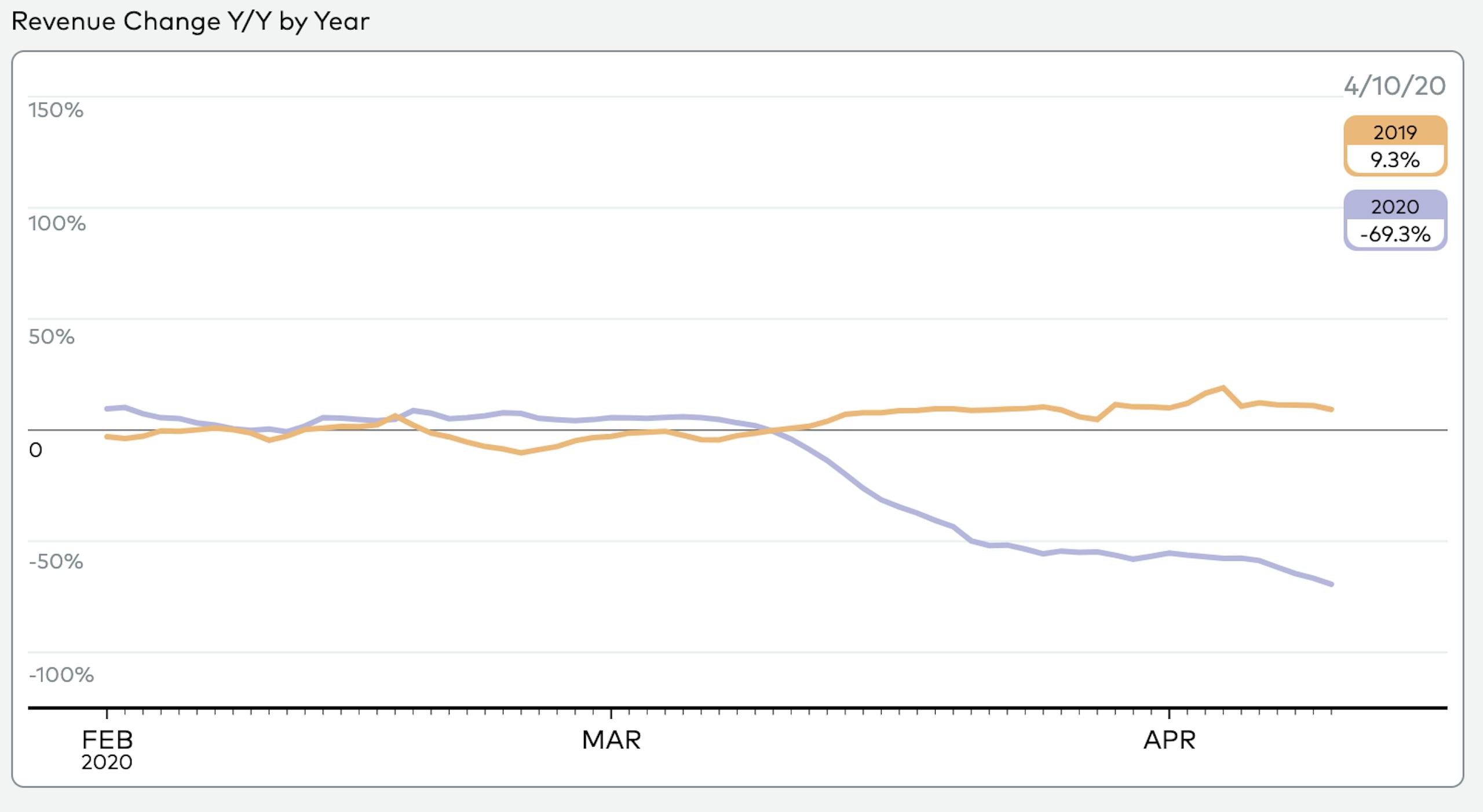Click the 50% y-axis label
1483x812 pixels.
pos(52,336)
